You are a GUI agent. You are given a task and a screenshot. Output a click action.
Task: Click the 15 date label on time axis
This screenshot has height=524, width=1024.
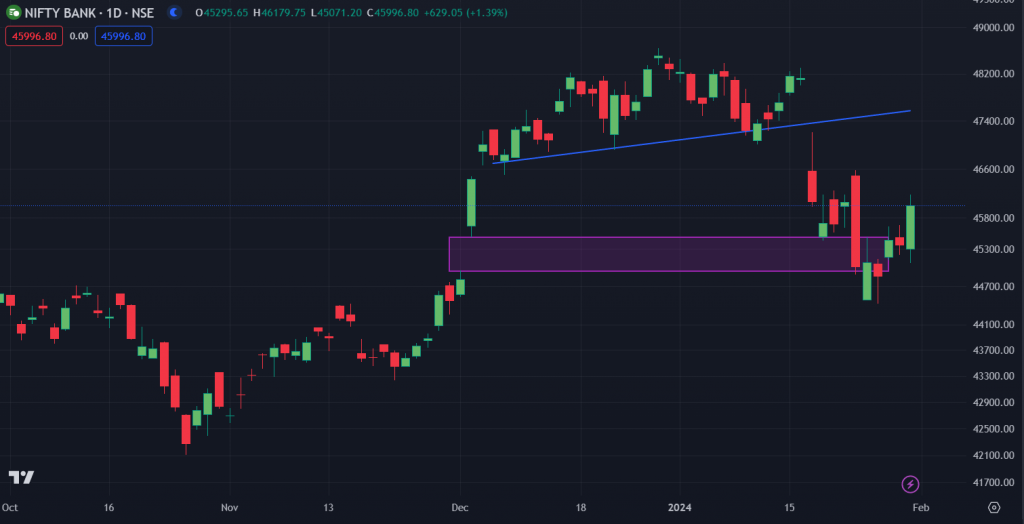pyautogui.click(x=788, y=507)
